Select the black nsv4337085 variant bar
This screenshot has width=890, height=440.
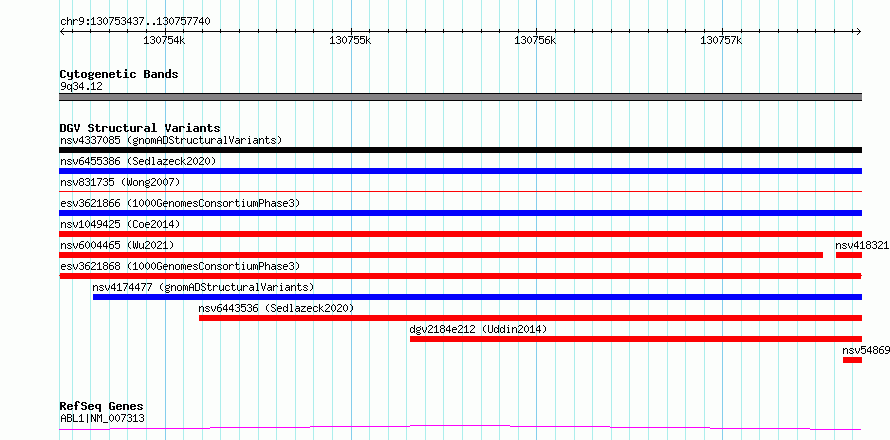pyautogui.click(x=460, y=150)
